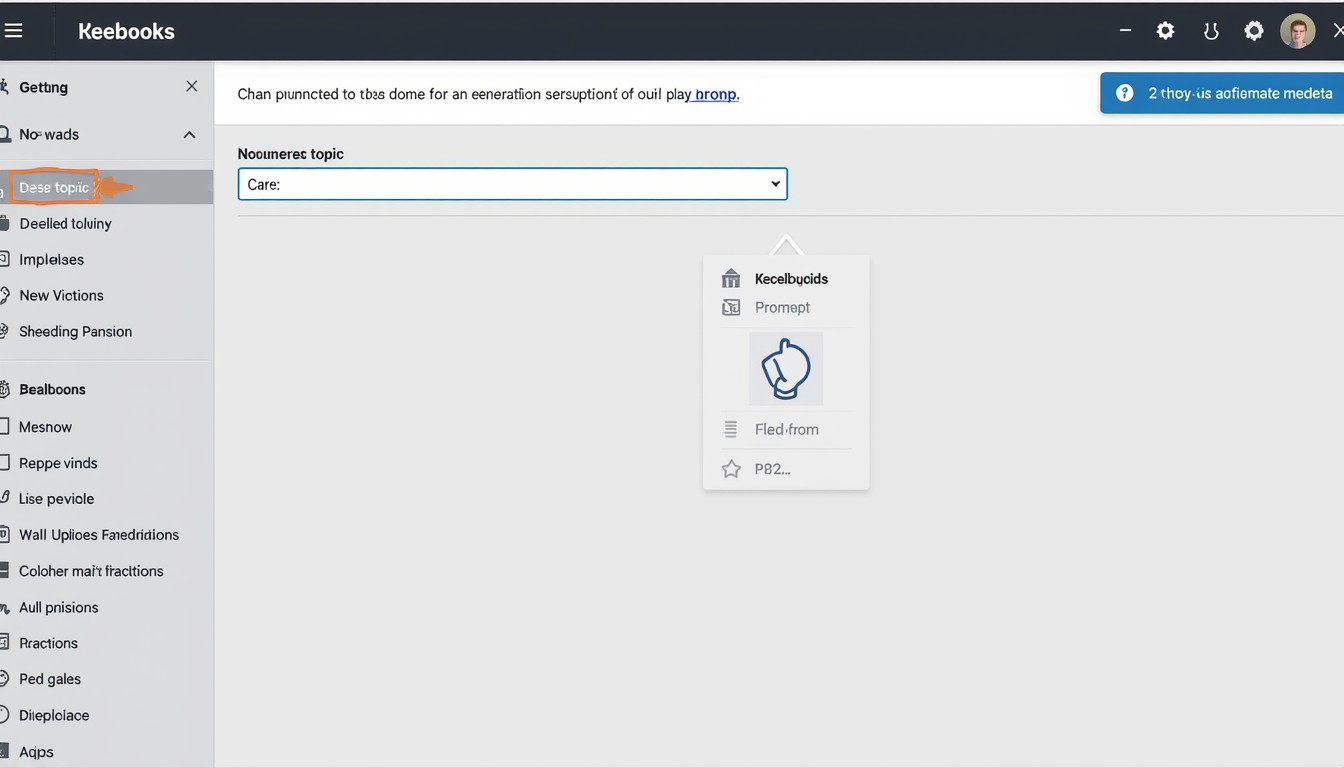The image size is (1344, 768).
Task: Select Promept in the popup menu
Action: [782, 308]
